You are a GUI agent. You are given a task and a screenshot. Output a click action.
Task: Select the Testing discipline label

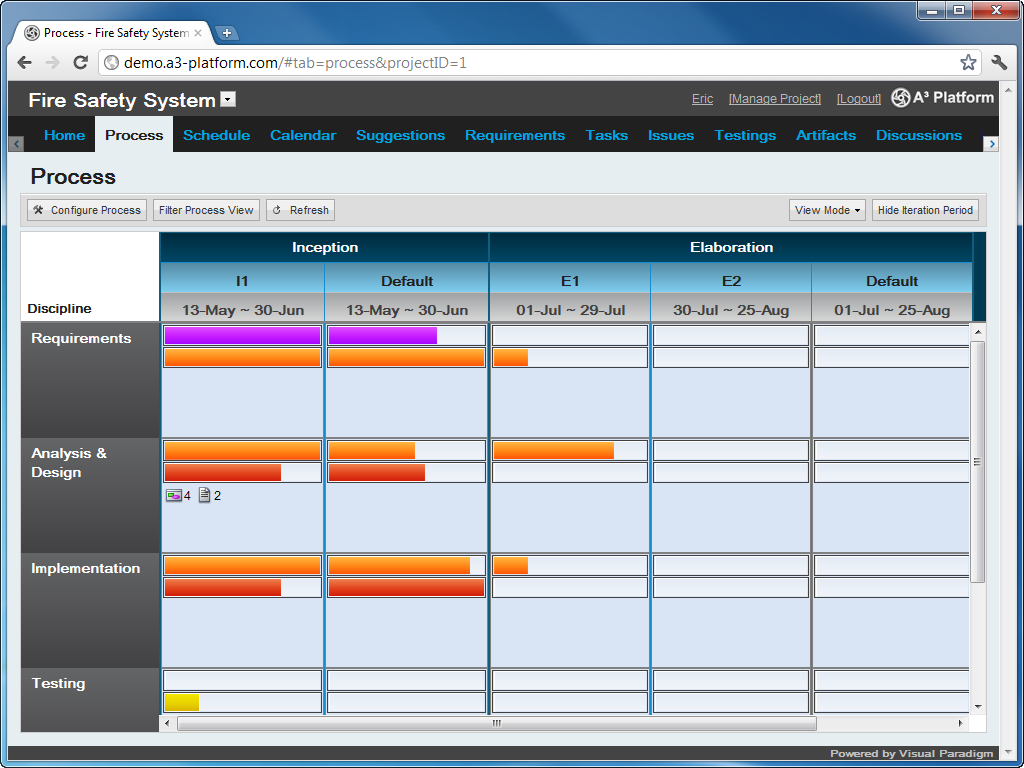click(x=58, y=683)
